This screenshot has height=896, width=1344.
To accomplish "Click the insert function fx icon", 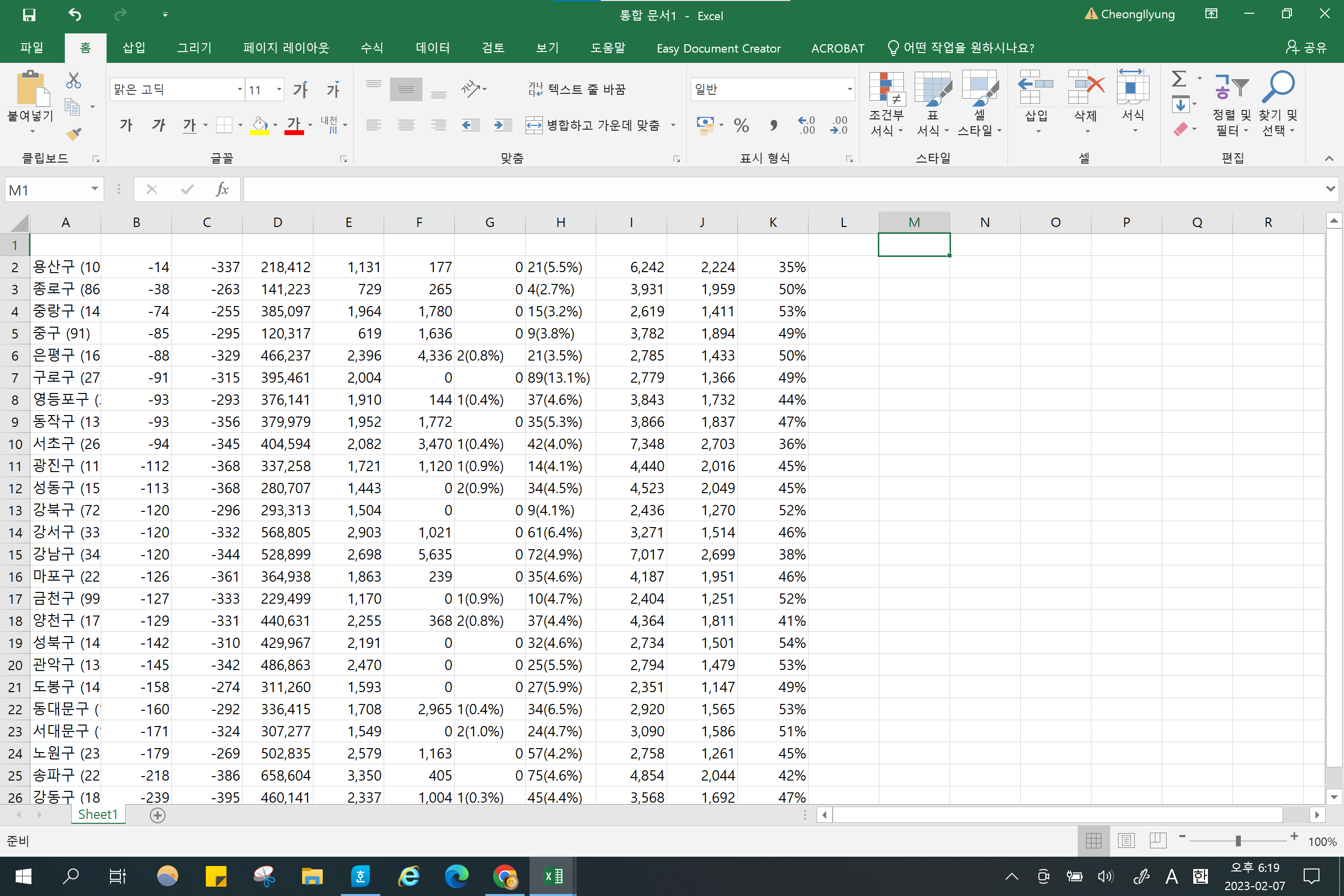I will [222, 189].
